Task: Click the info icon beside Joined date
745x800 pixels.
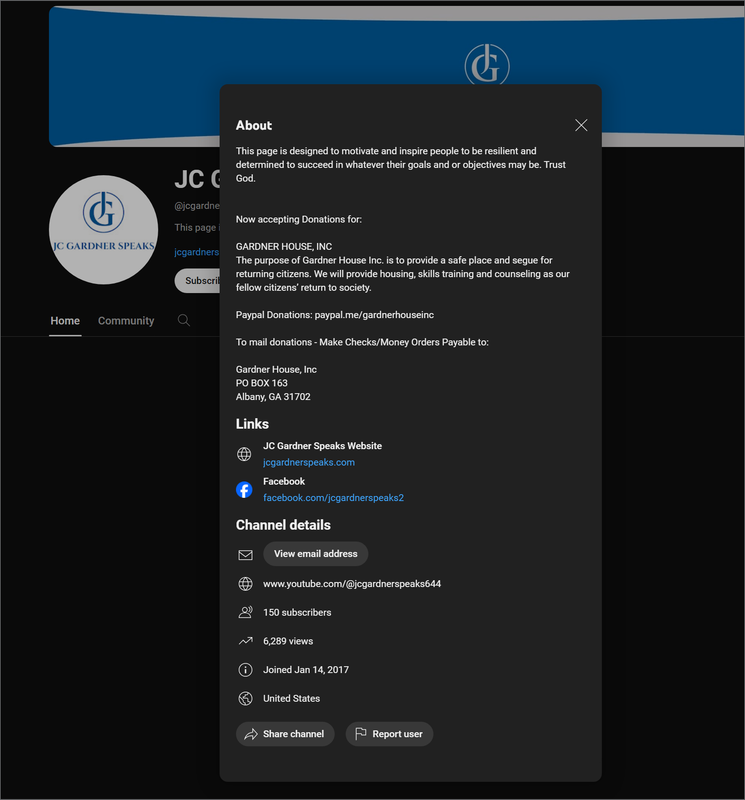Action: click(245, 669)
